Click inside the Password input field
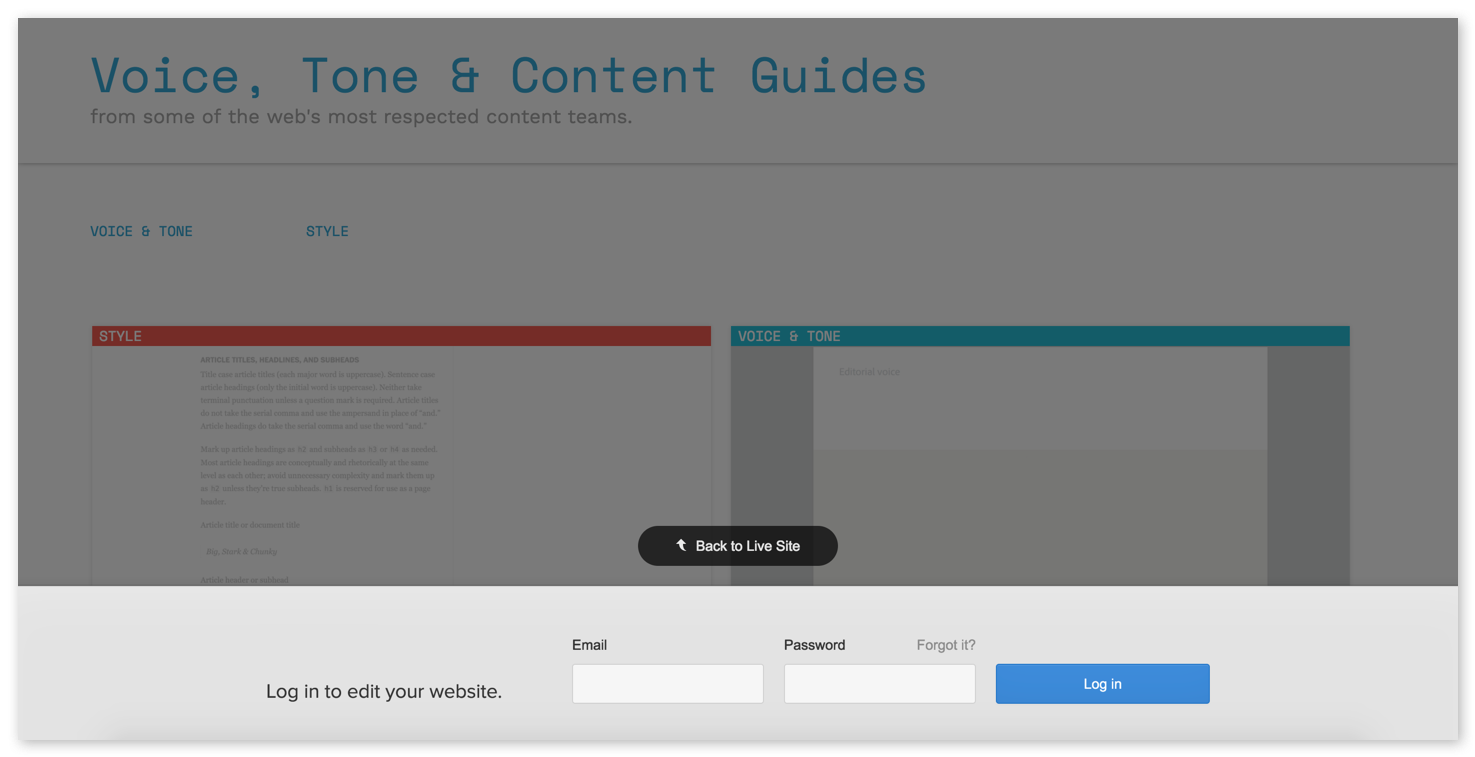Image resolution: width=1475 pixels, height=757 pixels. point(879,683)
